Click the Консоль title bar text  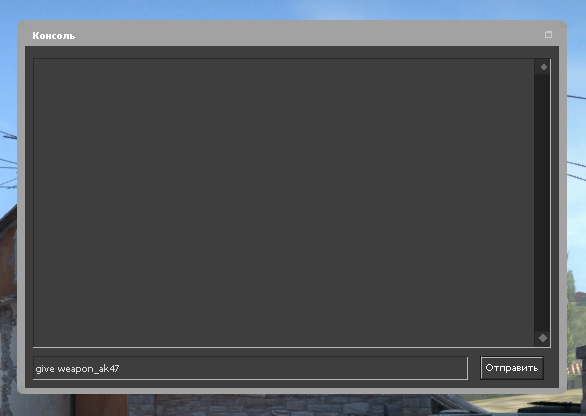[53, 36]
